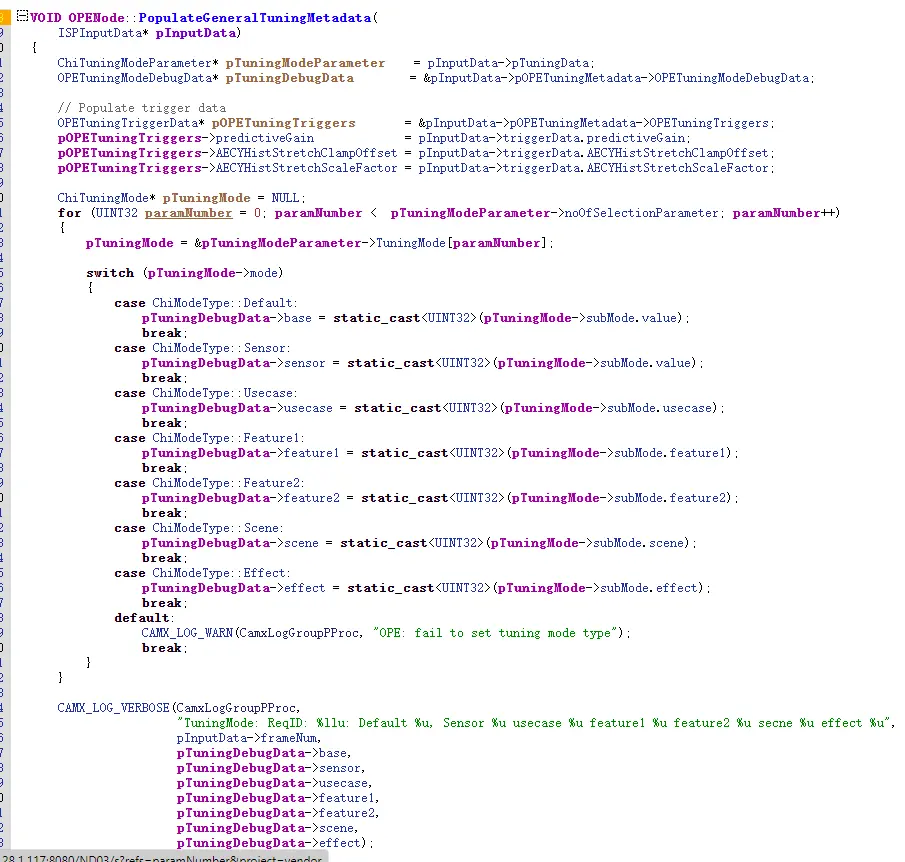905x862 pixels.
Task: Click mode member in switch expression
Action: pos(264,273)
